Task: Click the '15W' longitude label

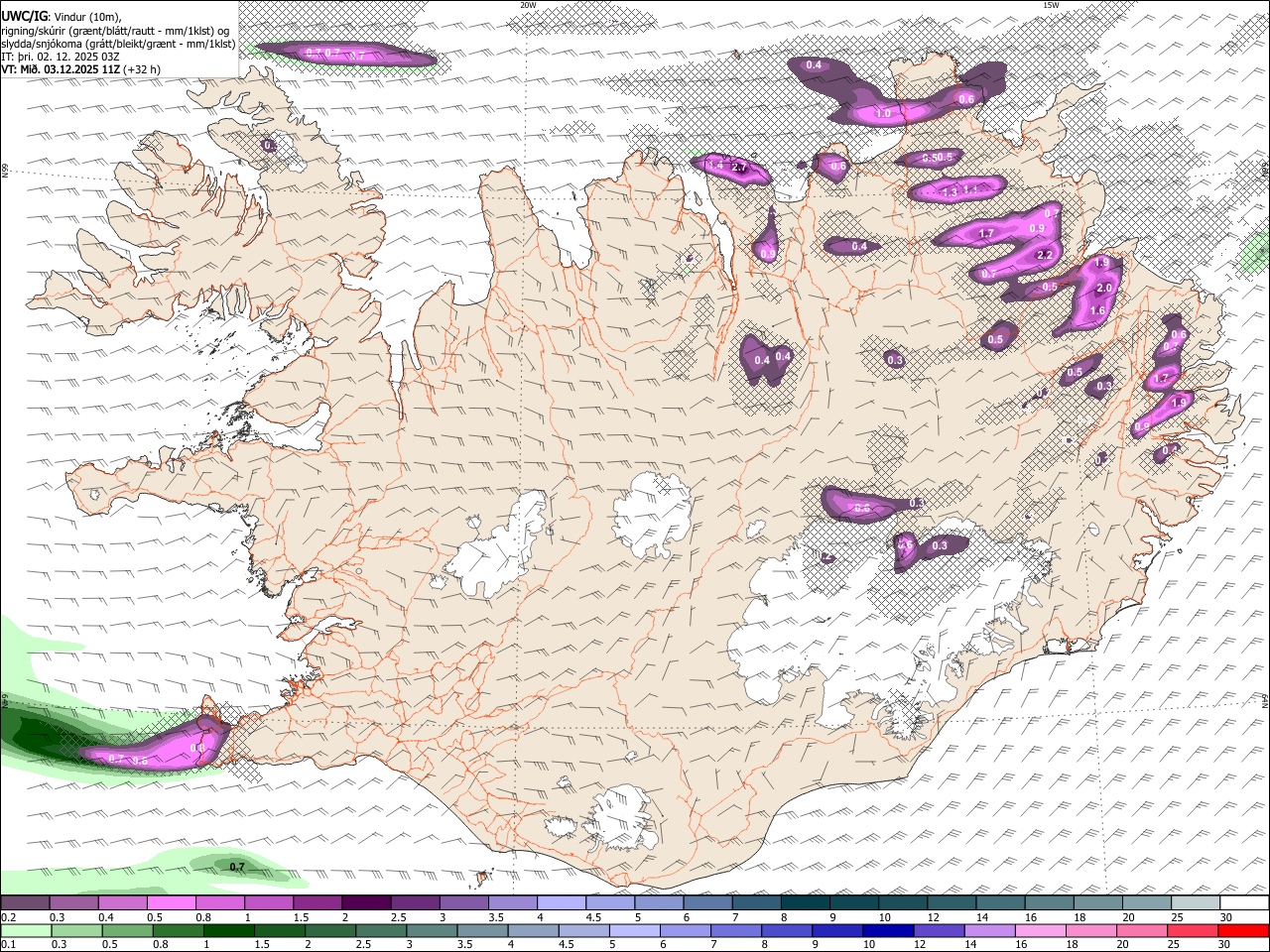Action: (x=1050, y=5)
